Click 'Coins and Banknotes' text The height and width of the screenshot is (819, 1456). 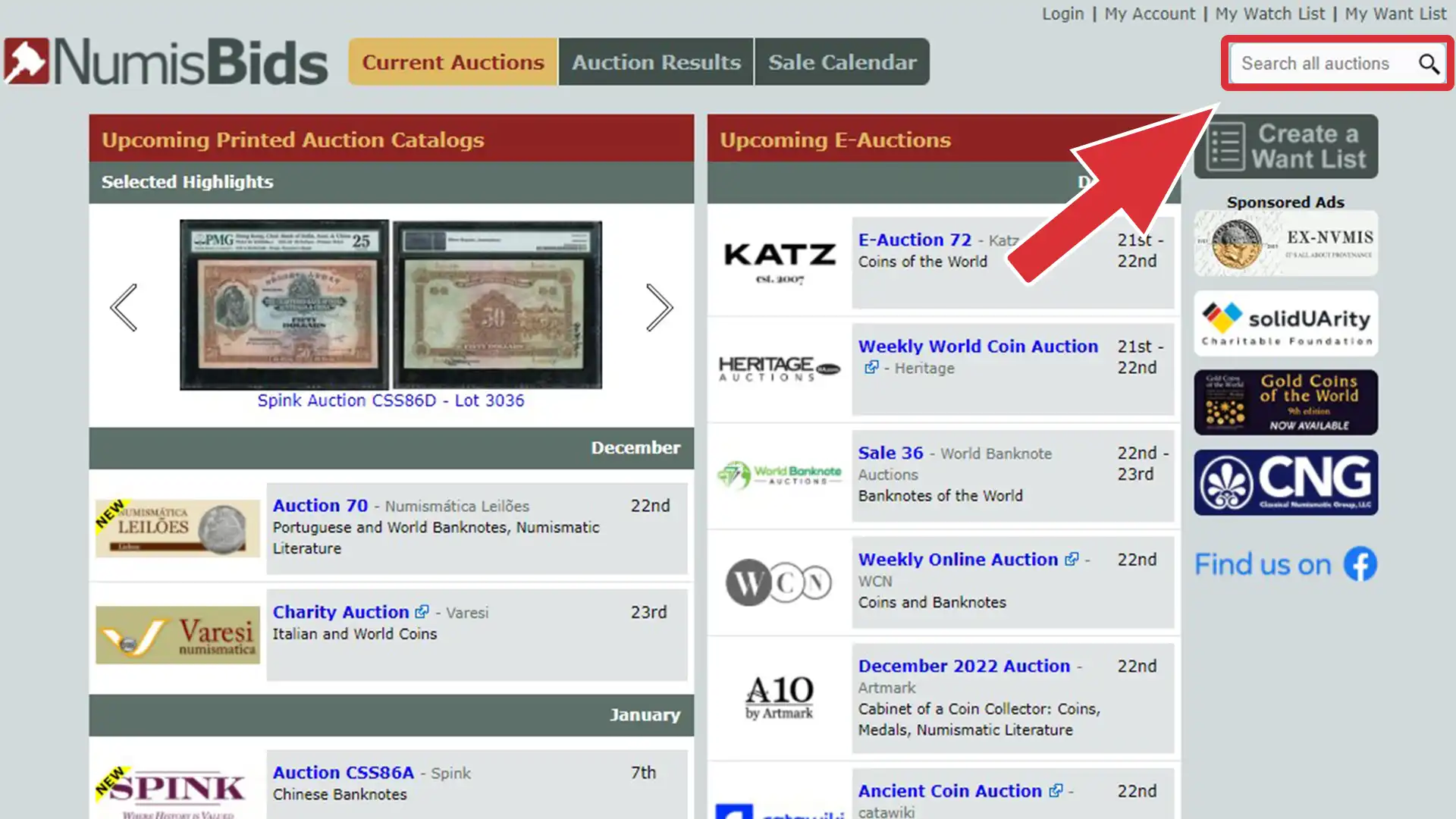click(932, 602)
